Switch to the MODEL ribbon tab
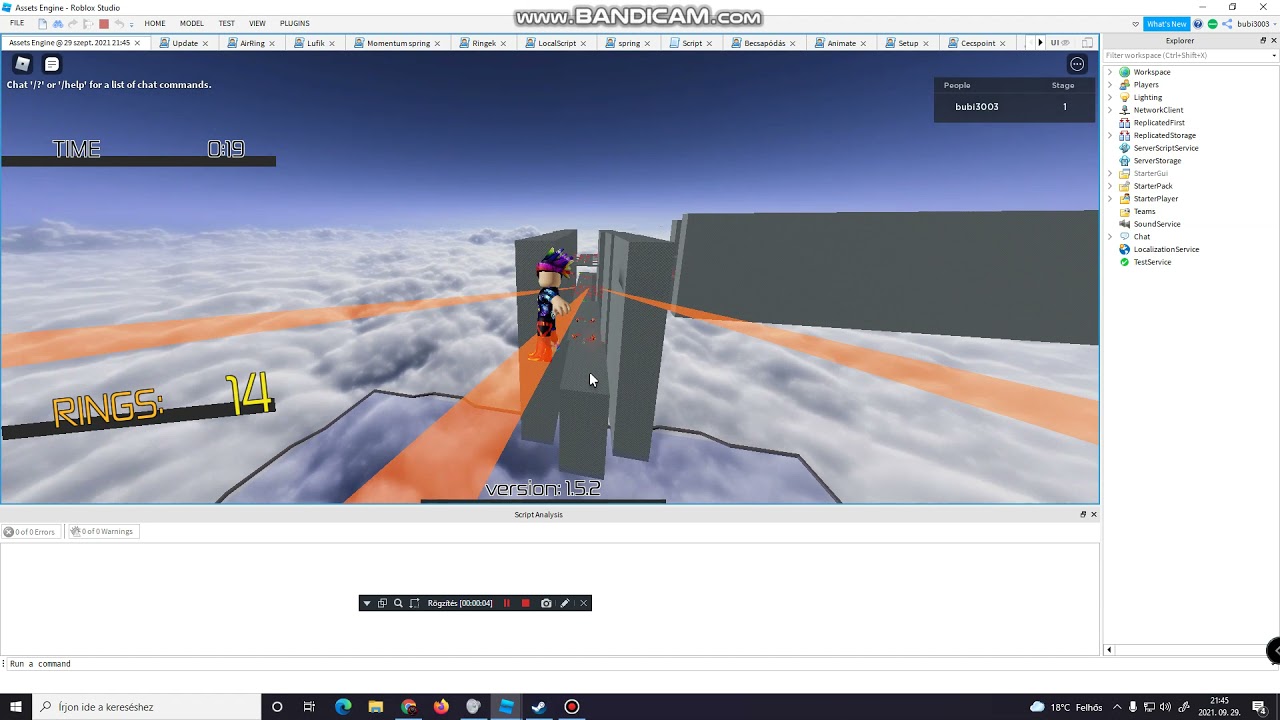The height and width of the screenshot is (720, 1280). pos(192,23)
